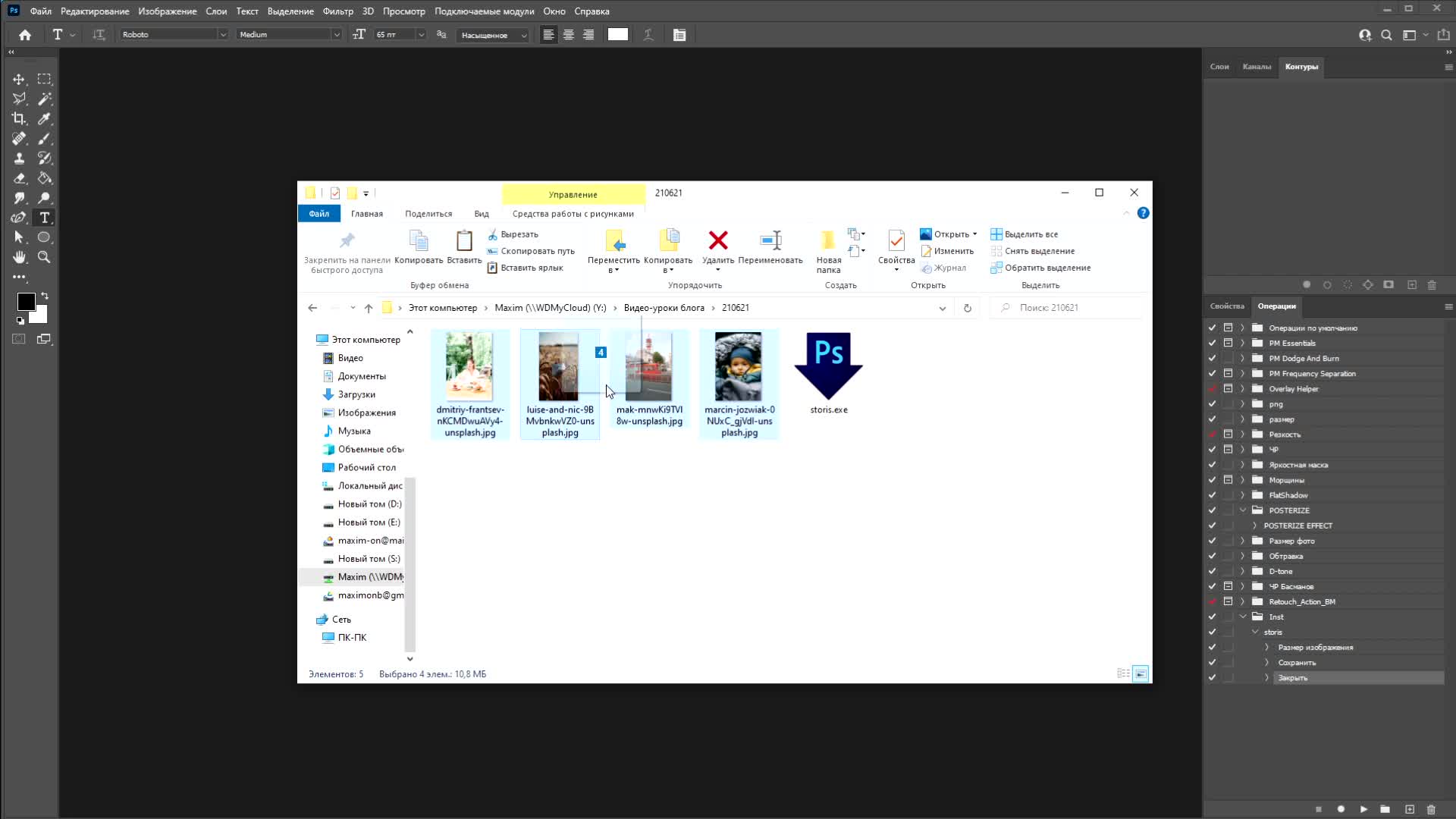This screenshot has width=1456, height=819.
Task: Toggle the checkmark for the Закрыть action step
Action: point(1212,678)
